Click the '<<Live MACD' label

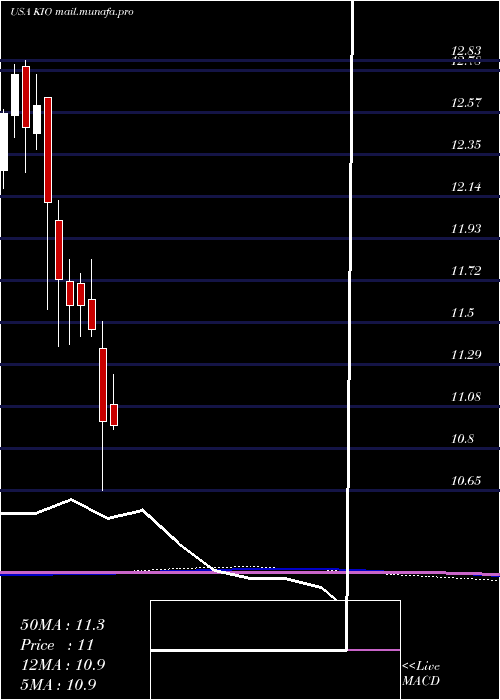click(421, 673)
